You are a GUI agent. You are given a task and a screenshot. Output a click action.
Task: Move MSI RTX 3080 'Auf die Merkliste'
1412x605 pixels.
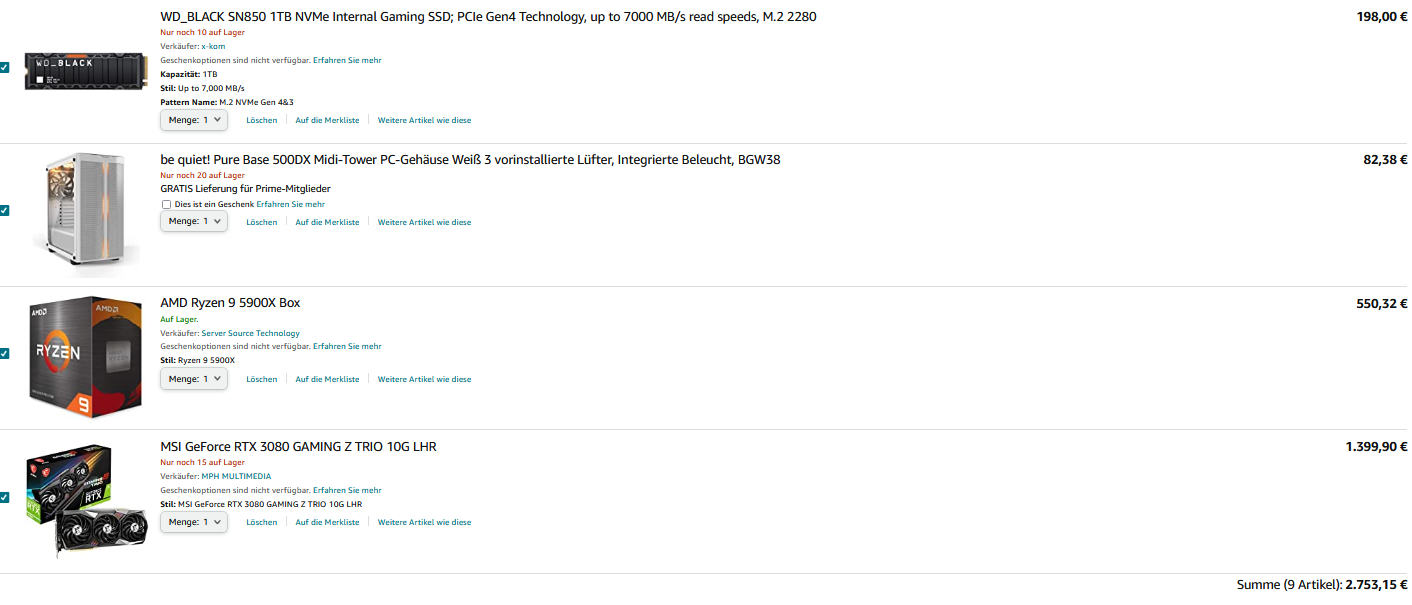[x=327, y=522]
